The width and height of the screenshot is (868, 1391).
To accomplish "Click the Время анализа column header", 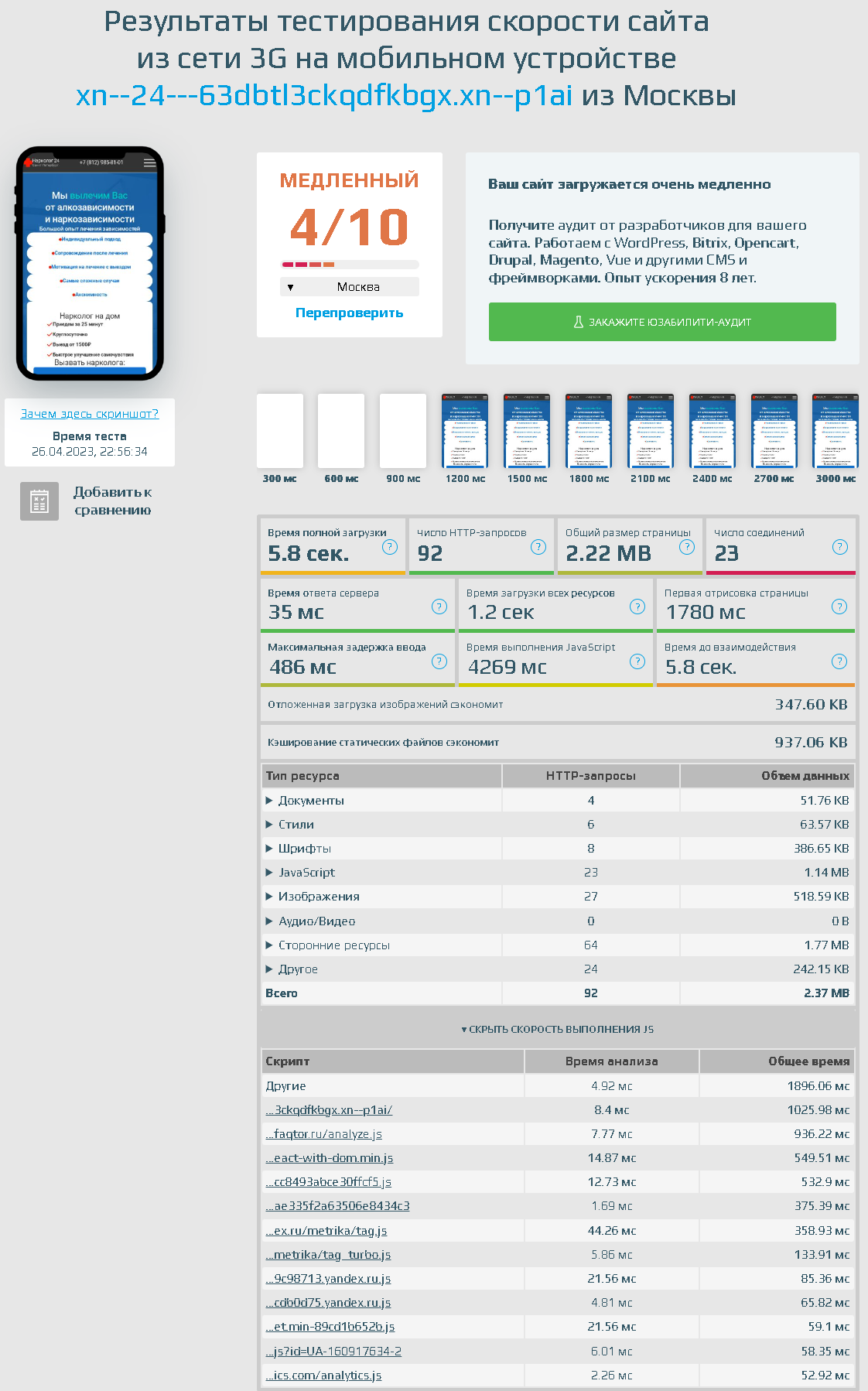I will point(611,1061).
